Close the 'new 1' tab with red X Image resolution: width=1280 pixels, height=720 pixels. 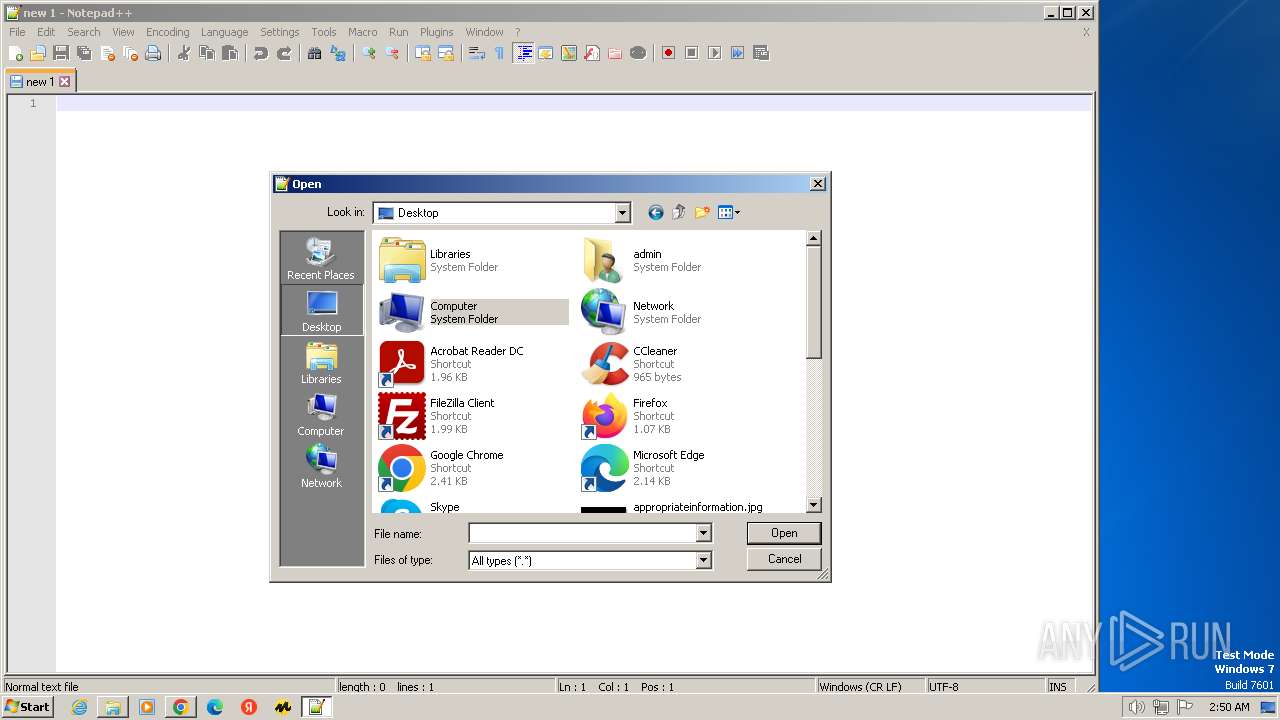pyautogui.click(x=65, y=82)
